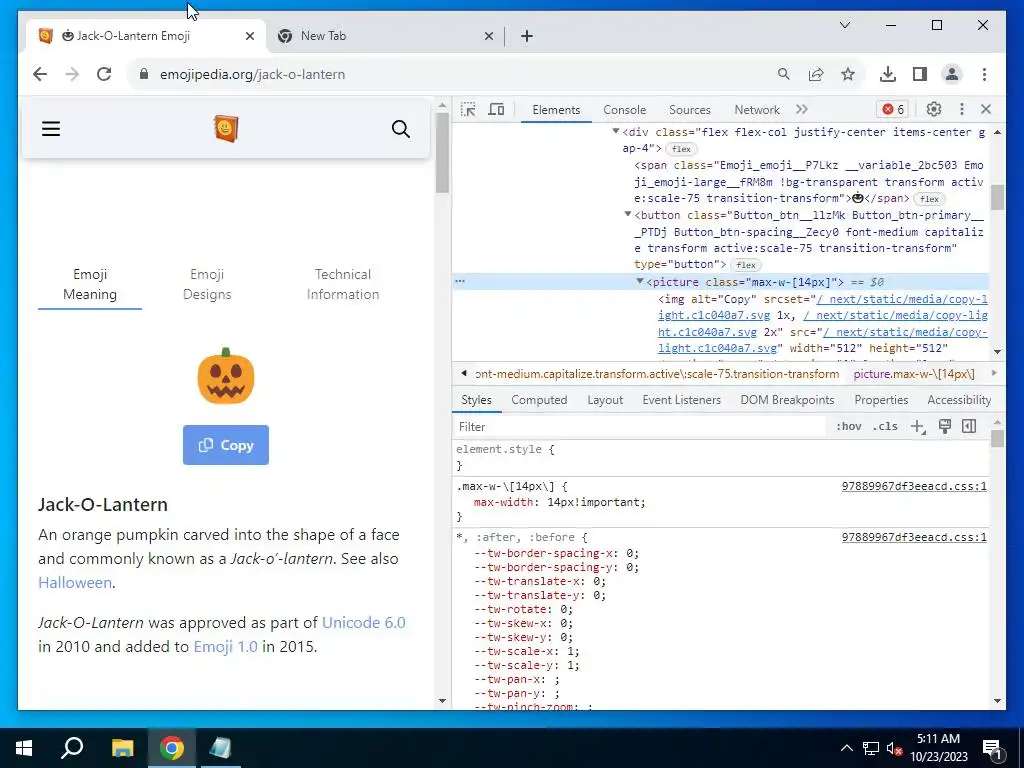Viewport: 1024px width, 768px height.
Task: Click the Emojipedia book logo
Action: [x=226, y=128]
